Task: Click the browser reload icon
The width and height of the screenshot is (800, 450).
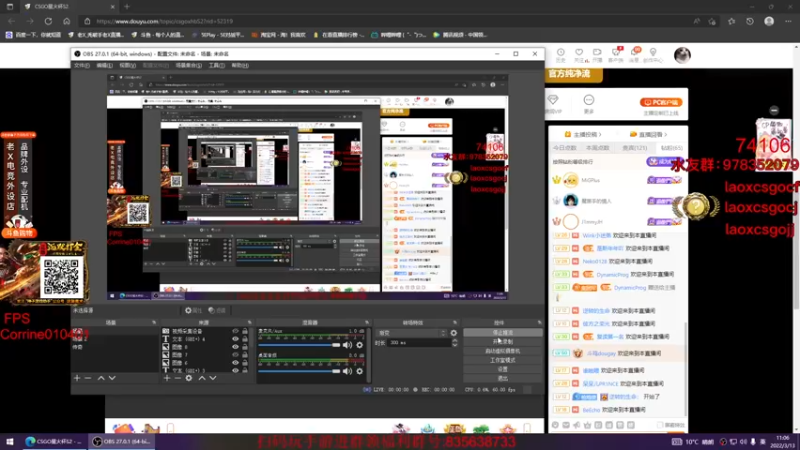Action: [48, 21]
